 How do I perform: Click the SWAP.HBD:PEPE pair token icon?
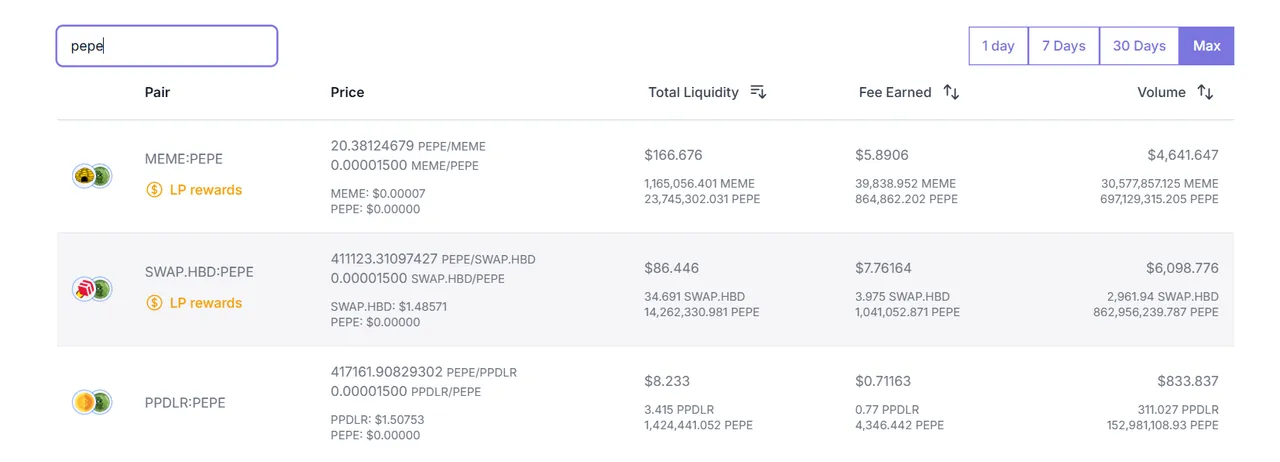coord(92,289)
